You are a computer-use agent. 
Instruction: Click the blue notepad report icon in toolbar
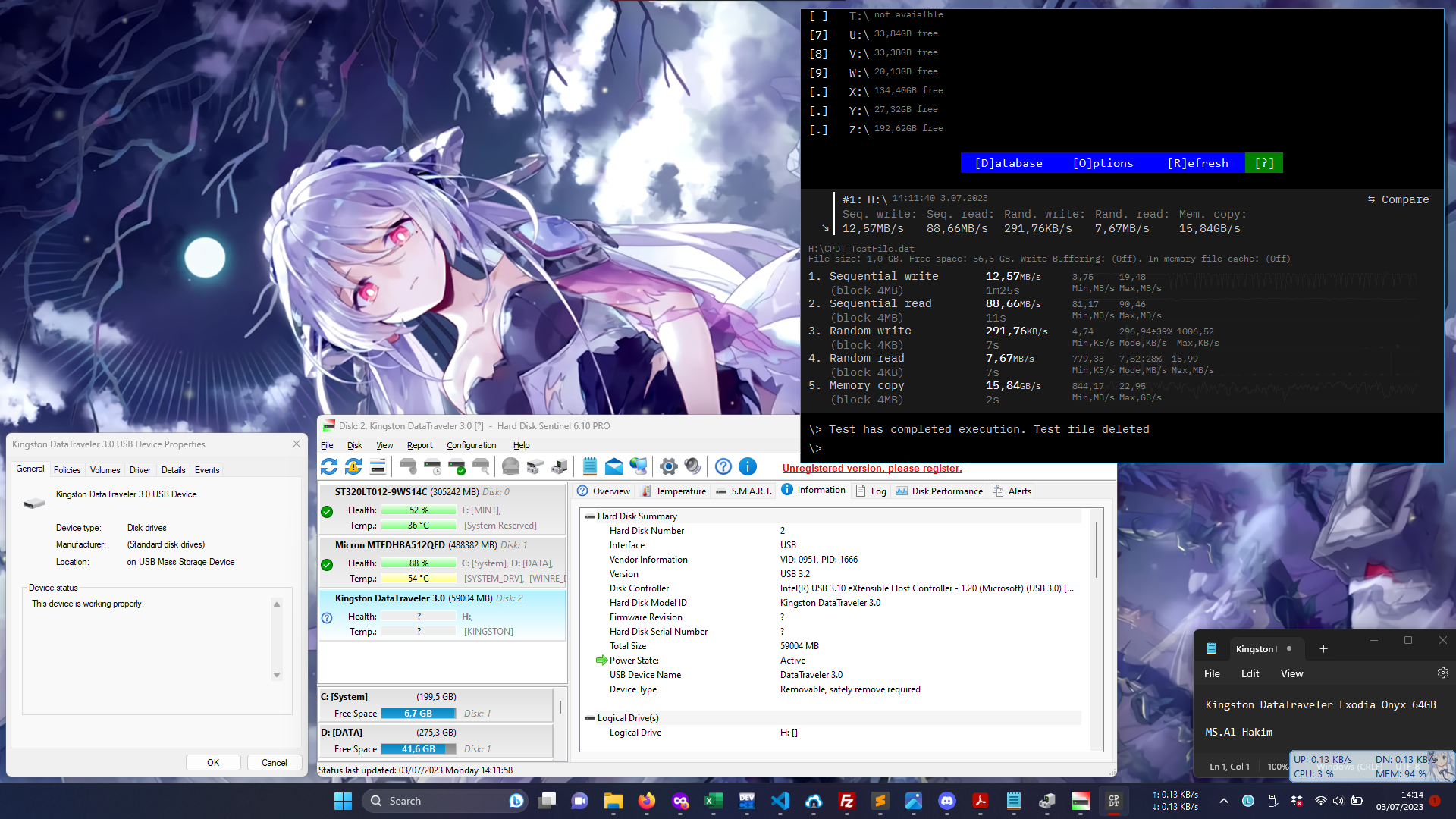point(590,466)
